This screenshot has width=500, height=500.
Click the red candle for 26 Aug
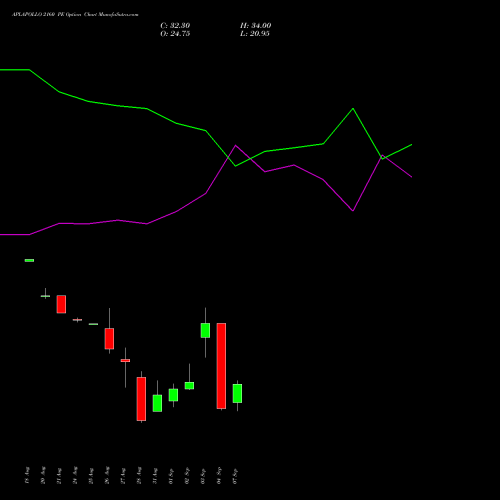[x=109, y=339]
